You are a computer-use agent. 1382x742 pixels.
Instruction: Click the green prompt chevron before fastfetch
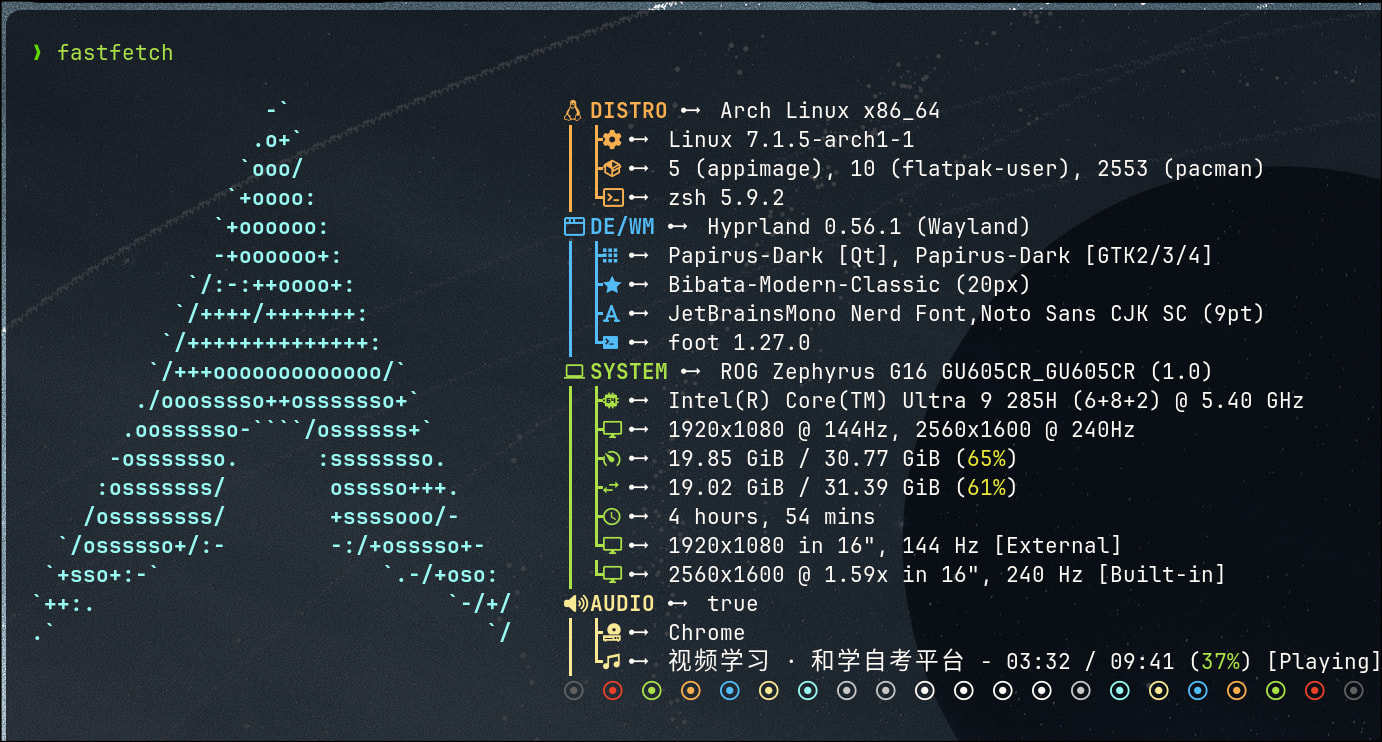click(x=37, y=52)
